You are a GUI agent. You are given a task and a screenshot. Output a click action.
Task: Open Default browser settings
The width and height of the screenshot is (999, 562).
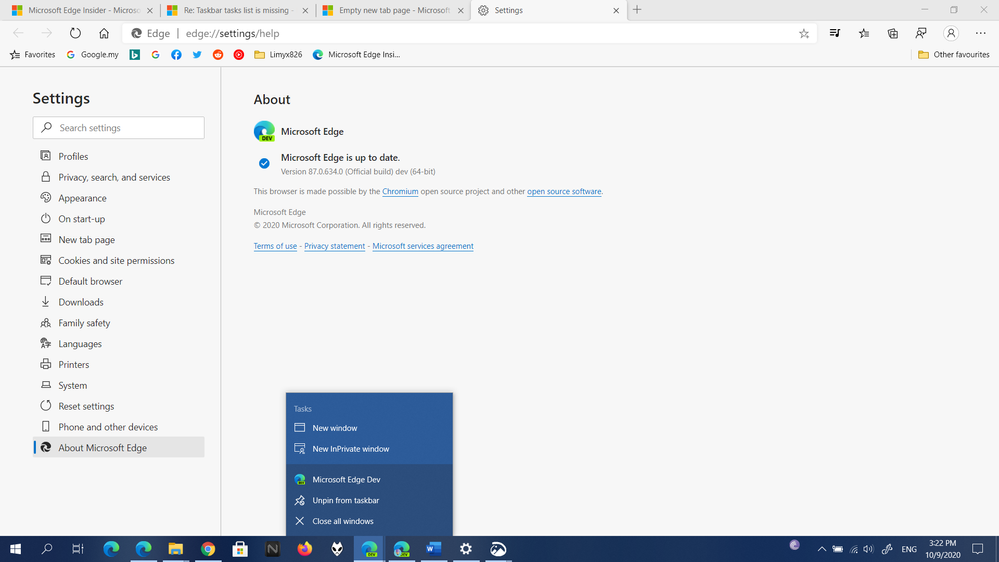119,281
